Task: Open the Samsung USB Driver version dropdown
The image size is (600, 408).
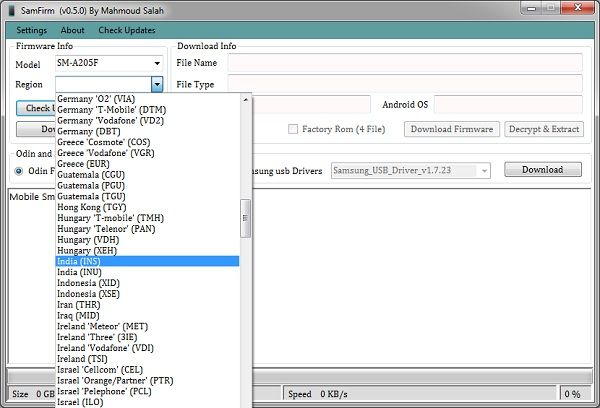Action: [x=484, y=171]
